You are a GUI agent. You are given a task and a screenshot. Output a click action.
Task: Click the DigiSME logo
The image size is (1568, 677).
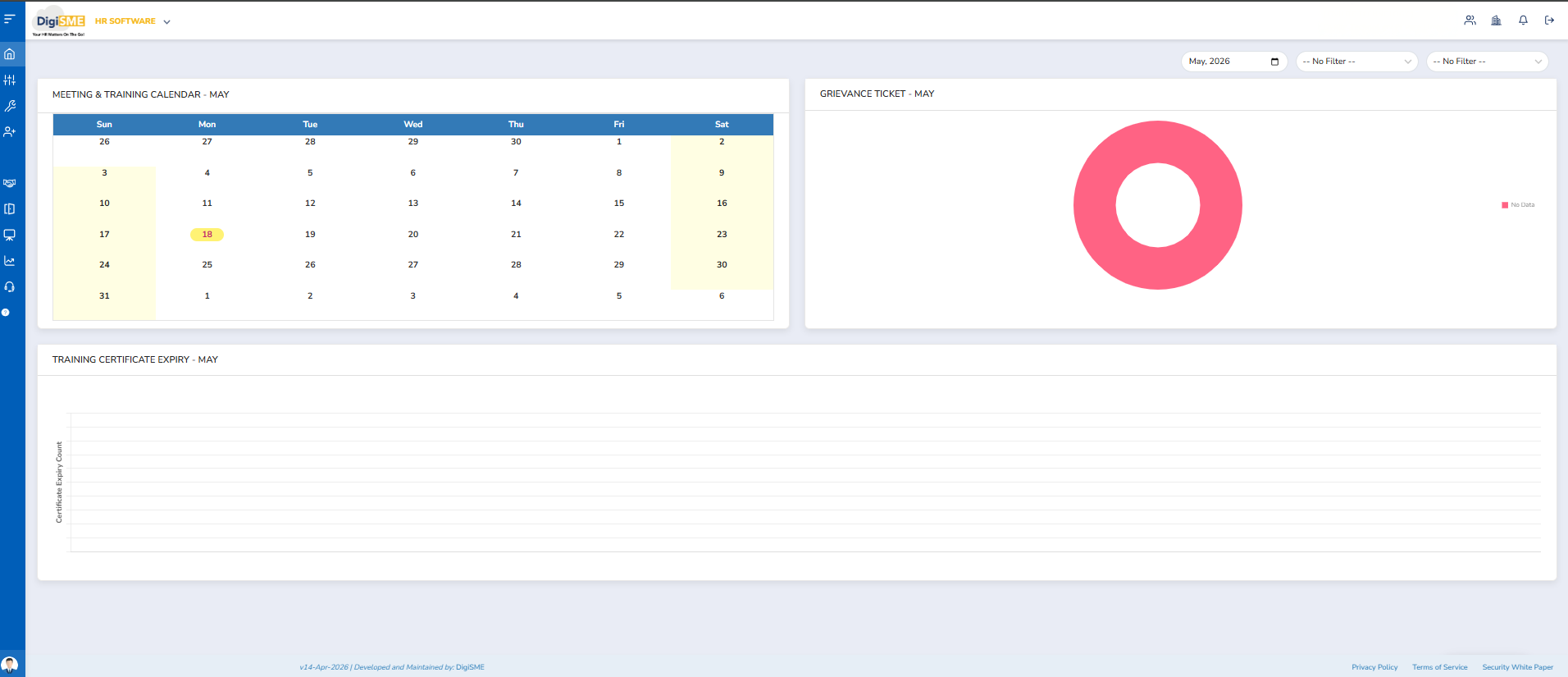[60, 22]
